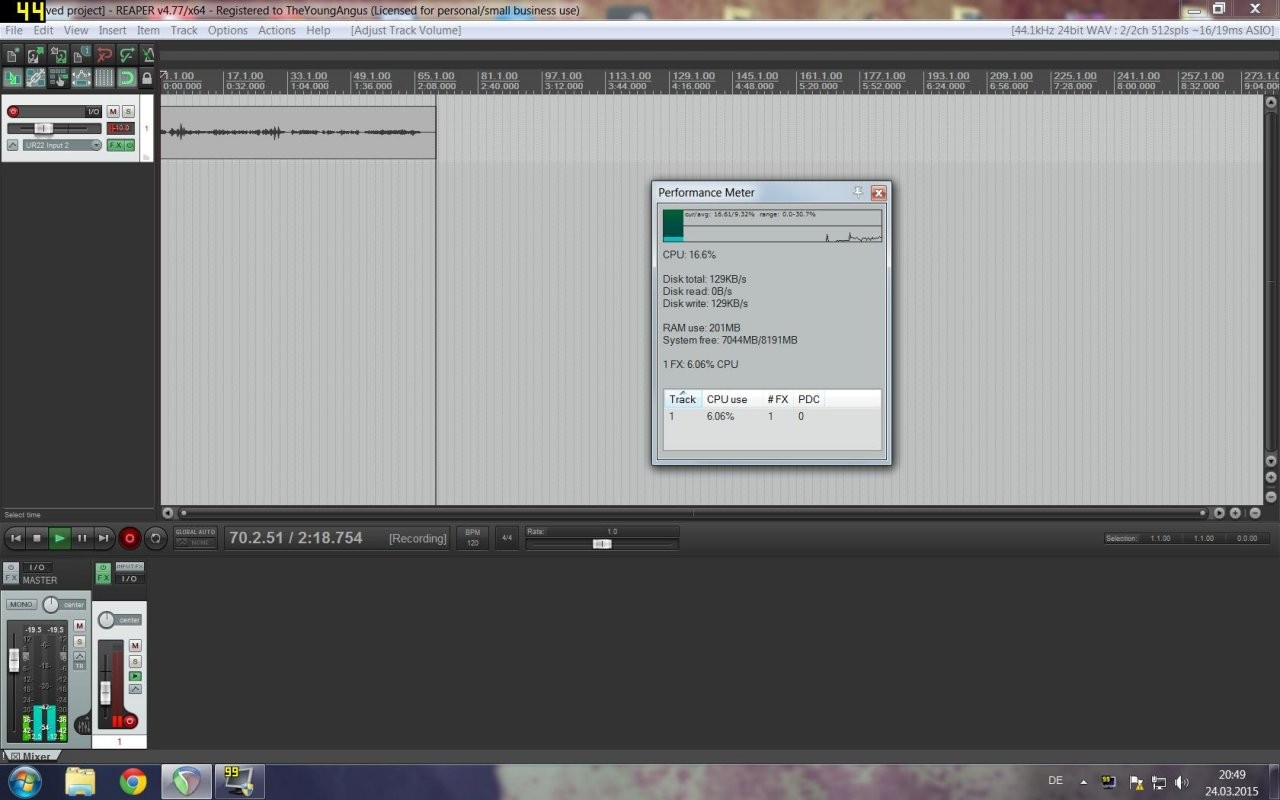Click the Master volume fader in mixer

coord(14,659)
